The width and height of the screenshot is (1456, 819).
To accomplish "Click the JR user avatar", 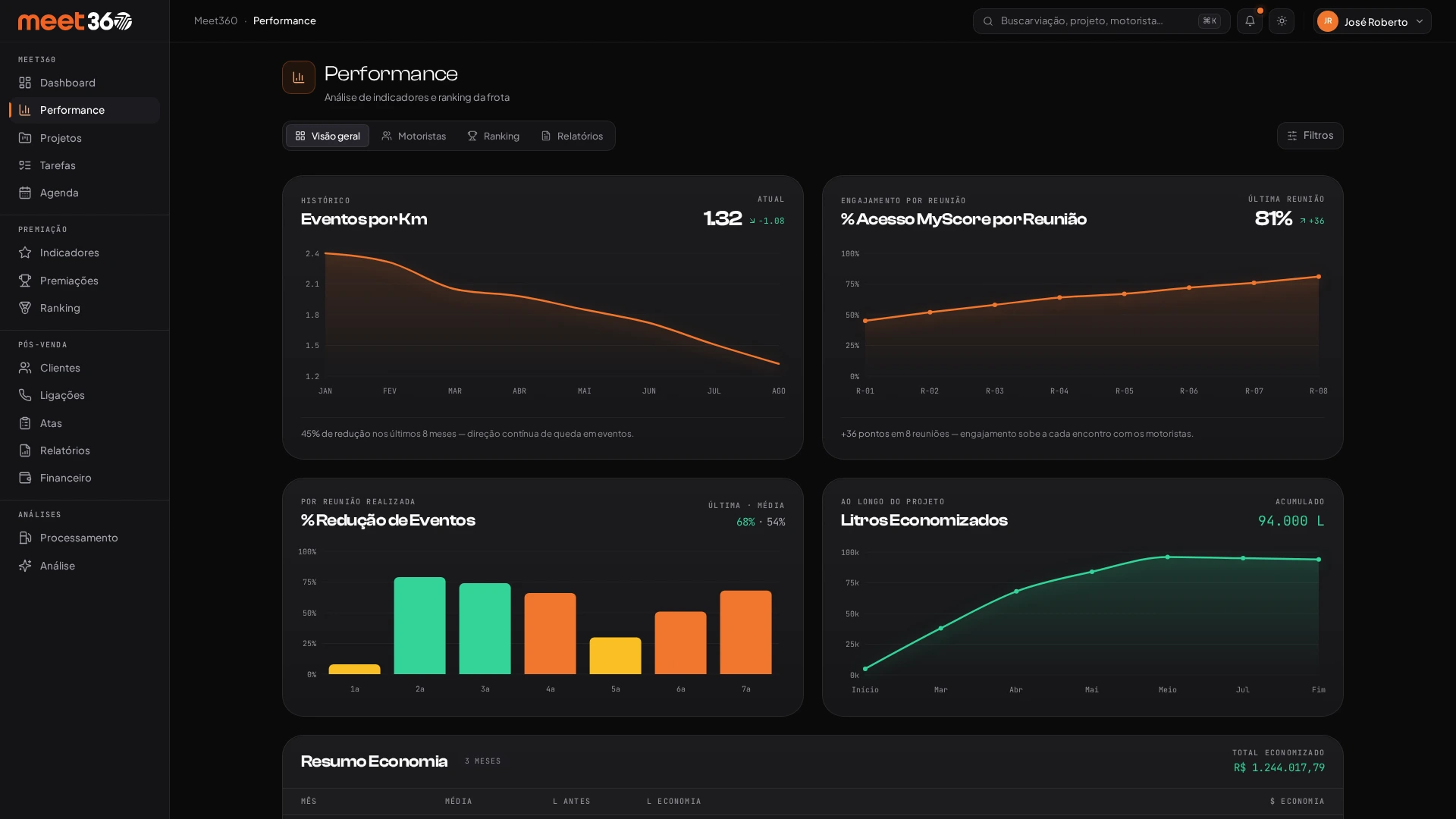I will (1328, 21).
